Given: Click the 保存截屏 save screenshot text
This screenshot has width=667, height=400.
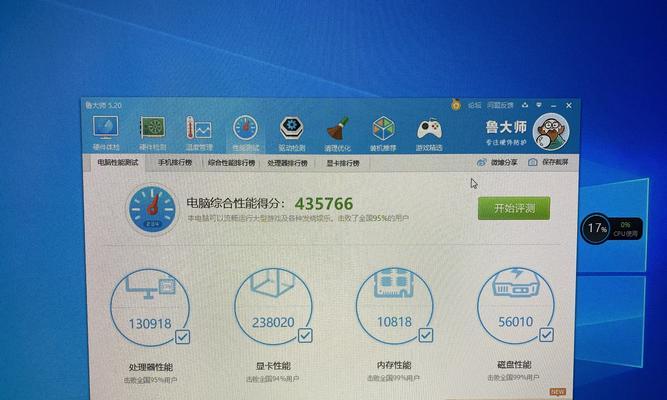Looking at the screenshot, I should pos(555,162).
